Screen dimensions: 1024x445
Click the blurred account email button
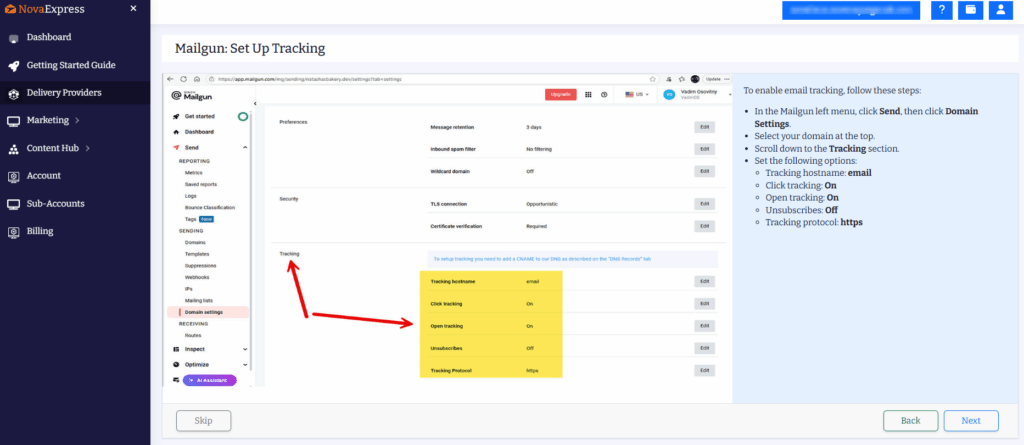pos(851,10)
